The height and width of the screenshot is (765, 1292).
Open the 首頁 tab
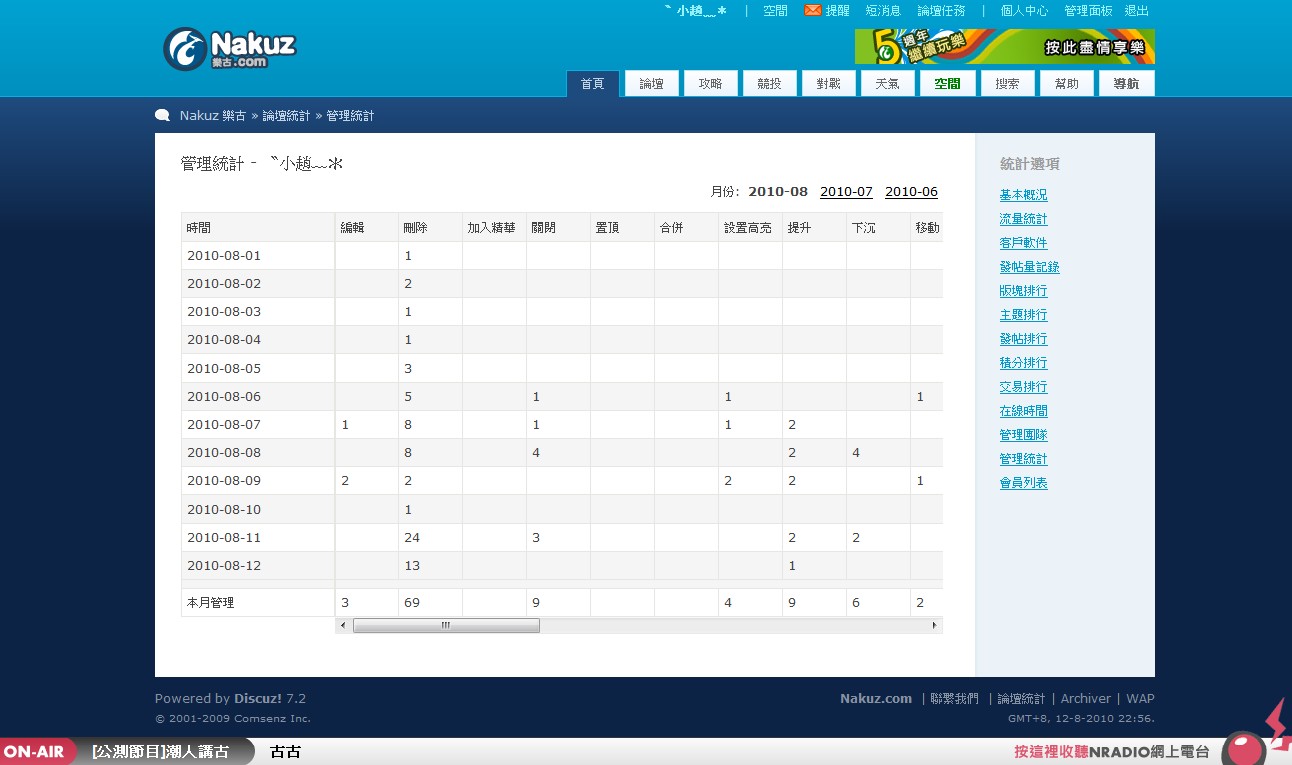click(593, 84)
